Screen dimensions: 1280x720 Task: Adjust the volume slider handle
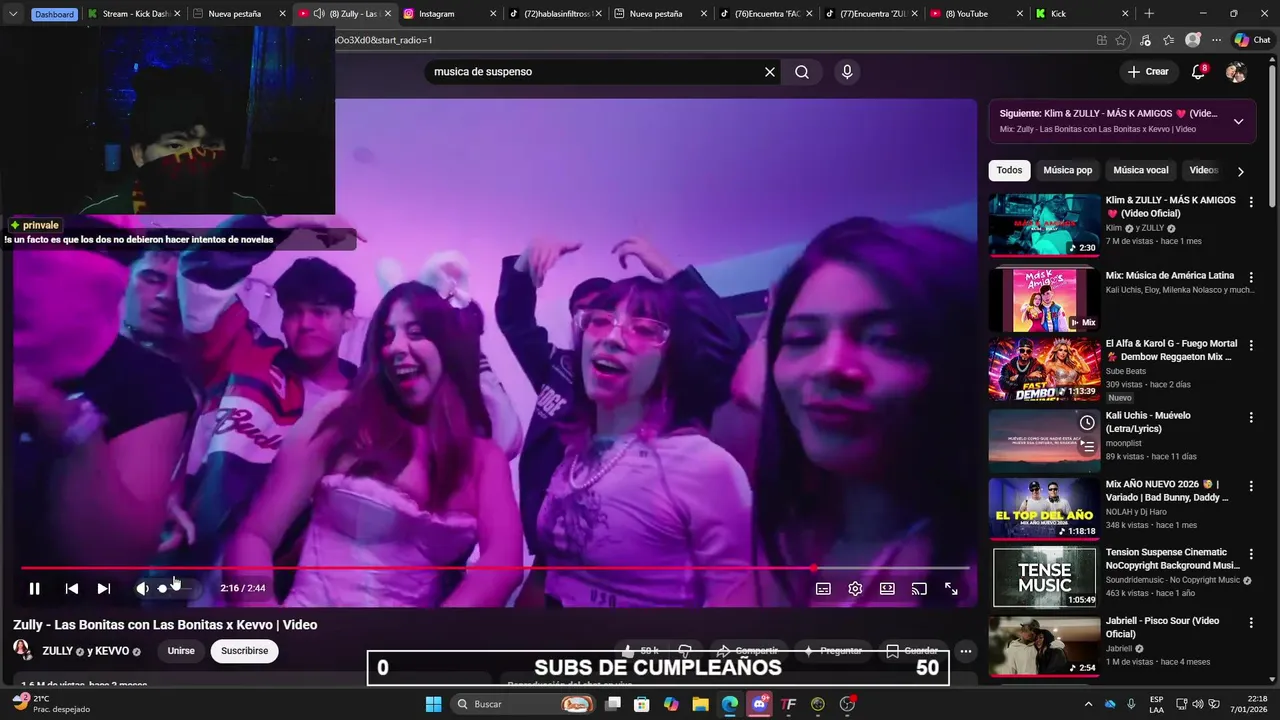tap(163, 588)
